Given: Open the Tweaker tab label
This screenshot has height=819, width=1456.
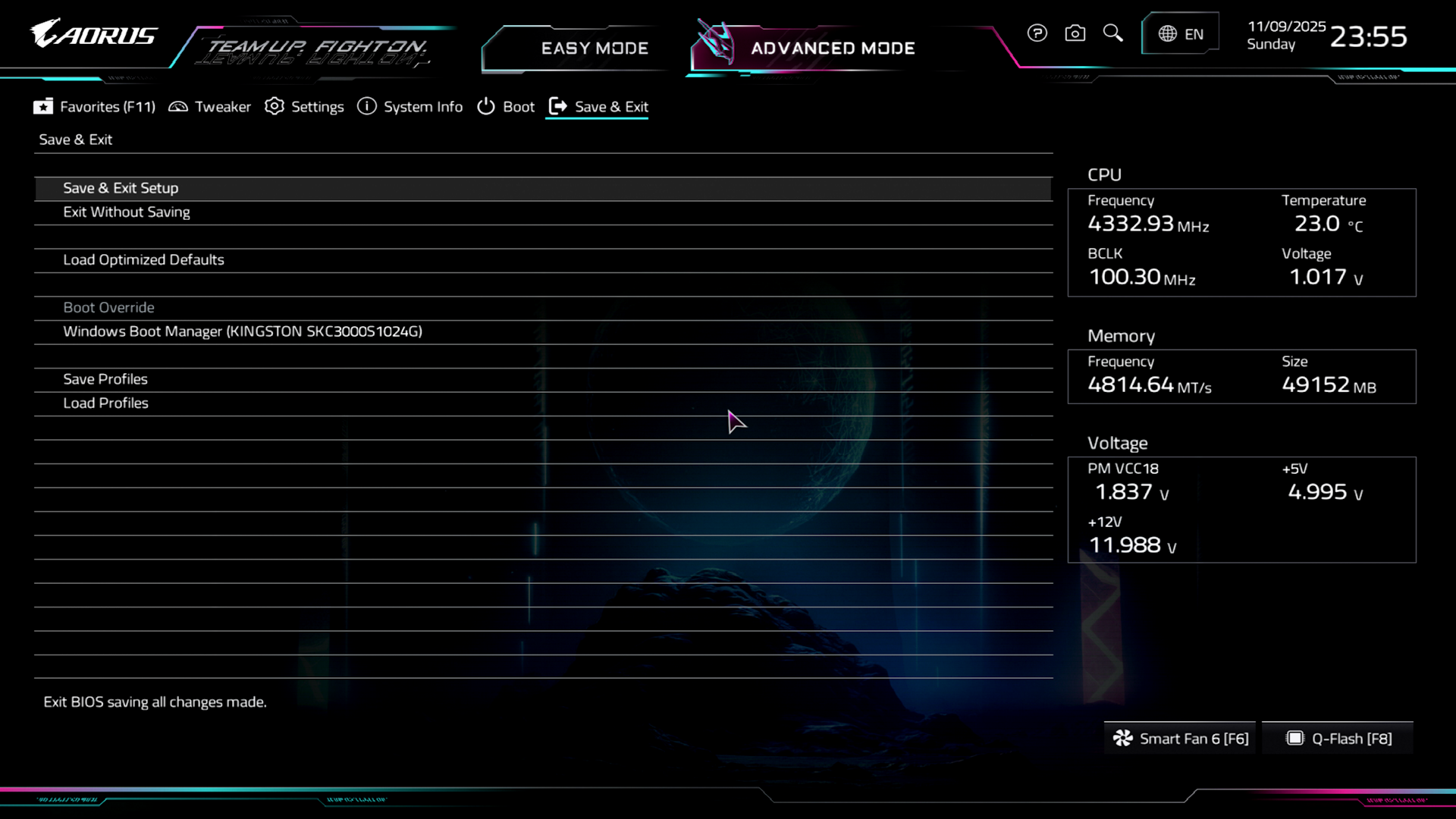Looking at the screenshot, I should (222, 107).
